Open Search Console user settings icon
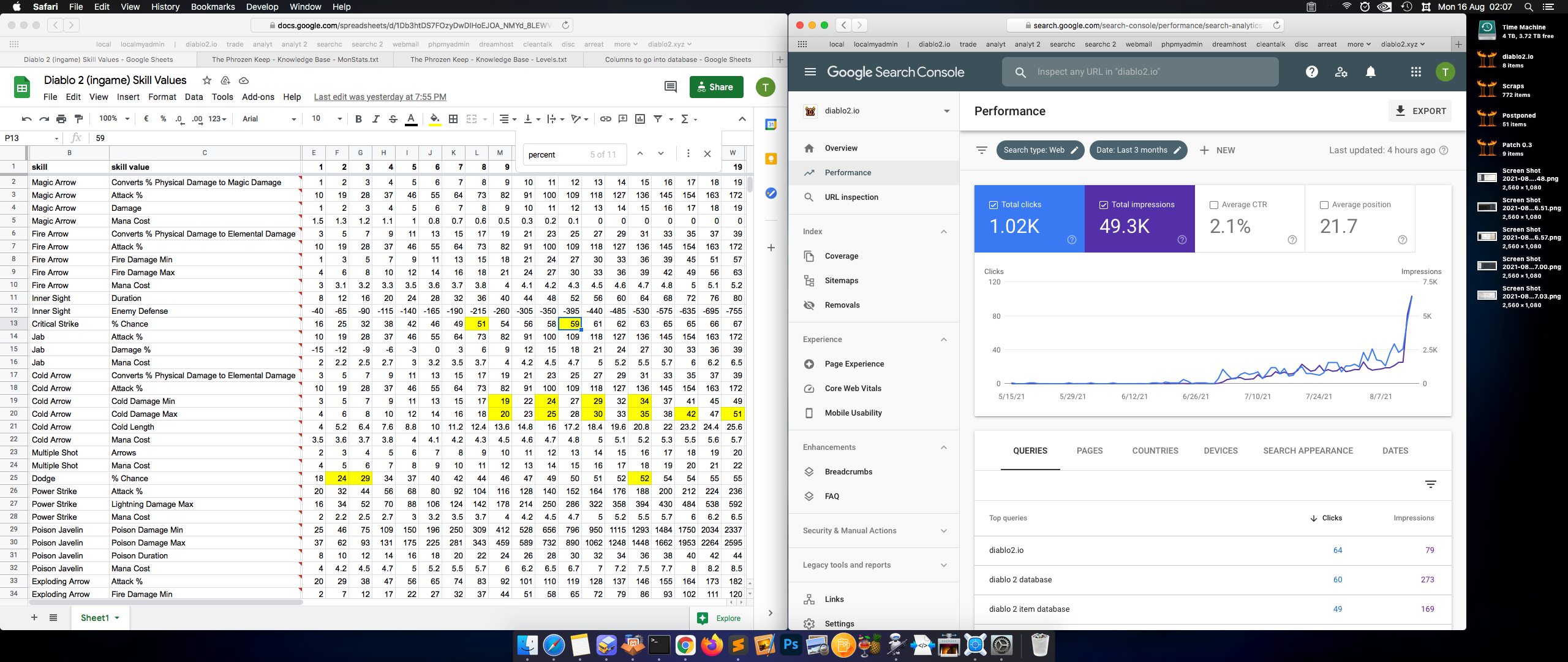Viewport: 1568px width, 662px height. coord(1341,72)
